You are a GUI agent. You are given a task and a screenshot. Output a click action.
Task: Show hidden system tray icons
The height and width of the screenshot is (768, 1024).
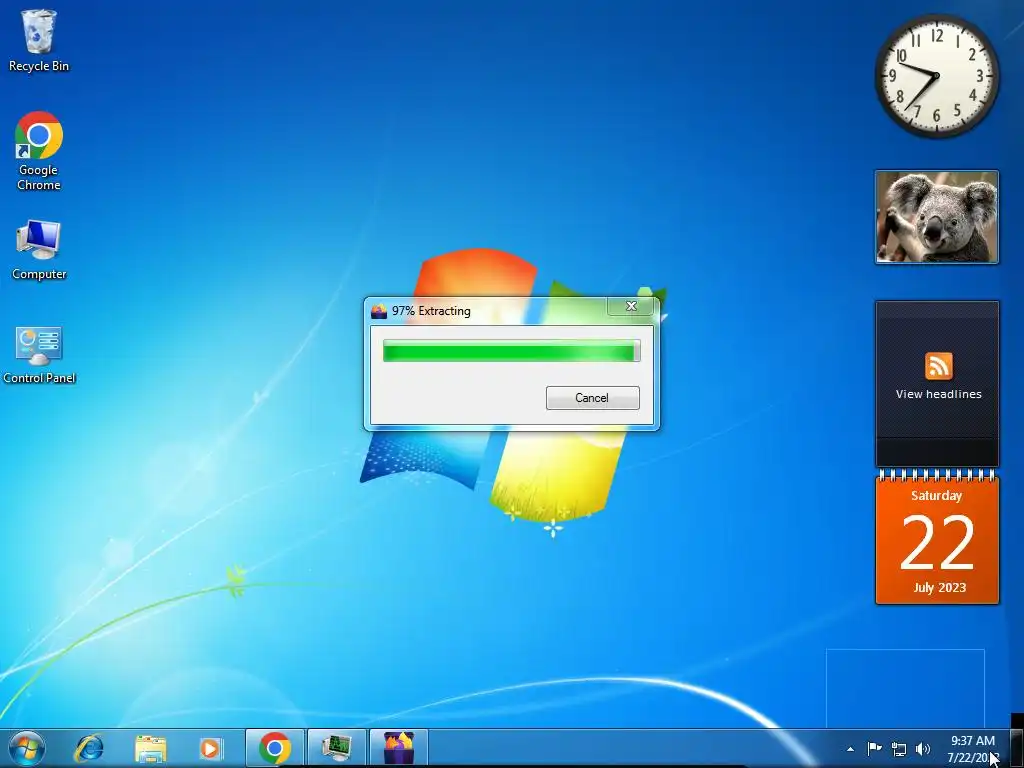(x=850, y=749)
